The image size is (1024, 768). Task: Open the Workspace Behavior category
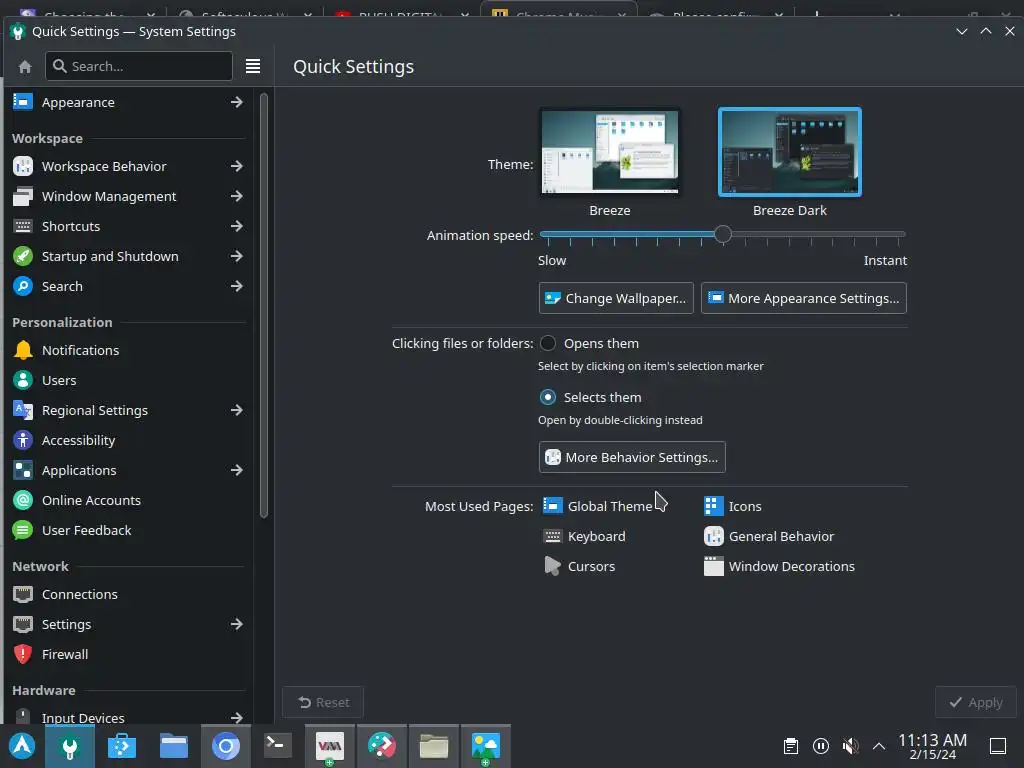[x=128, y=167]
